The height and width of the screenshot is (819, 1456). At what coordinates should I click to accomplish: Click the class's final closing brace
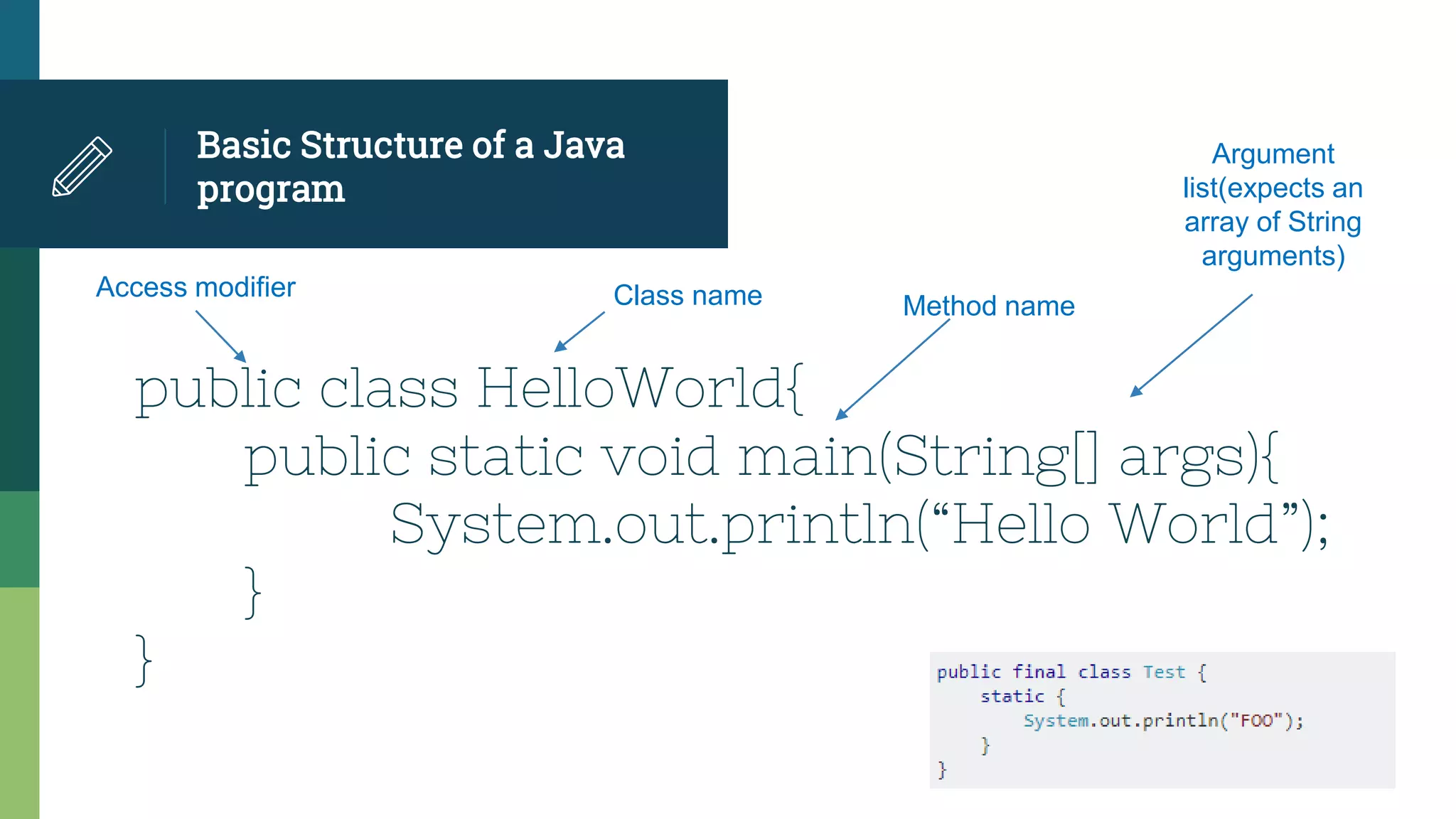[143, 660]
